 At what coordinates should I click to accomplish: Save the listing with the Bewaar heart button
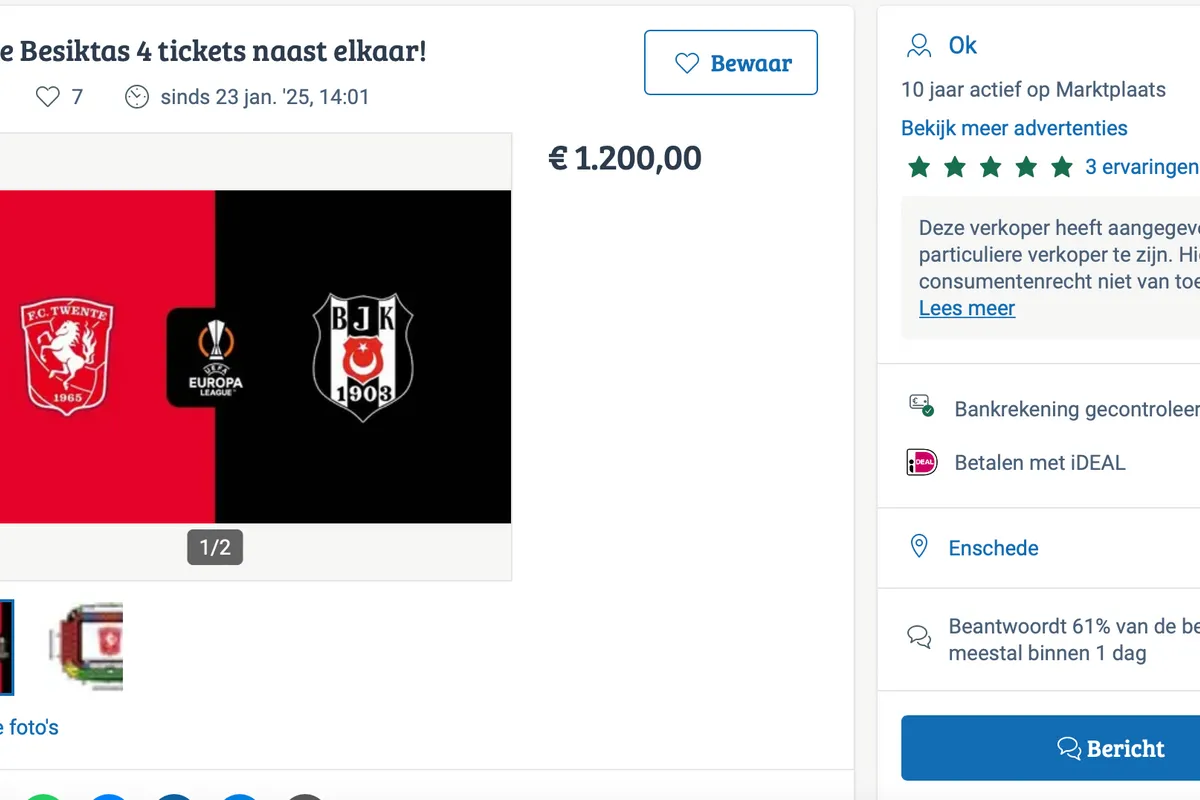pos(731,62)
